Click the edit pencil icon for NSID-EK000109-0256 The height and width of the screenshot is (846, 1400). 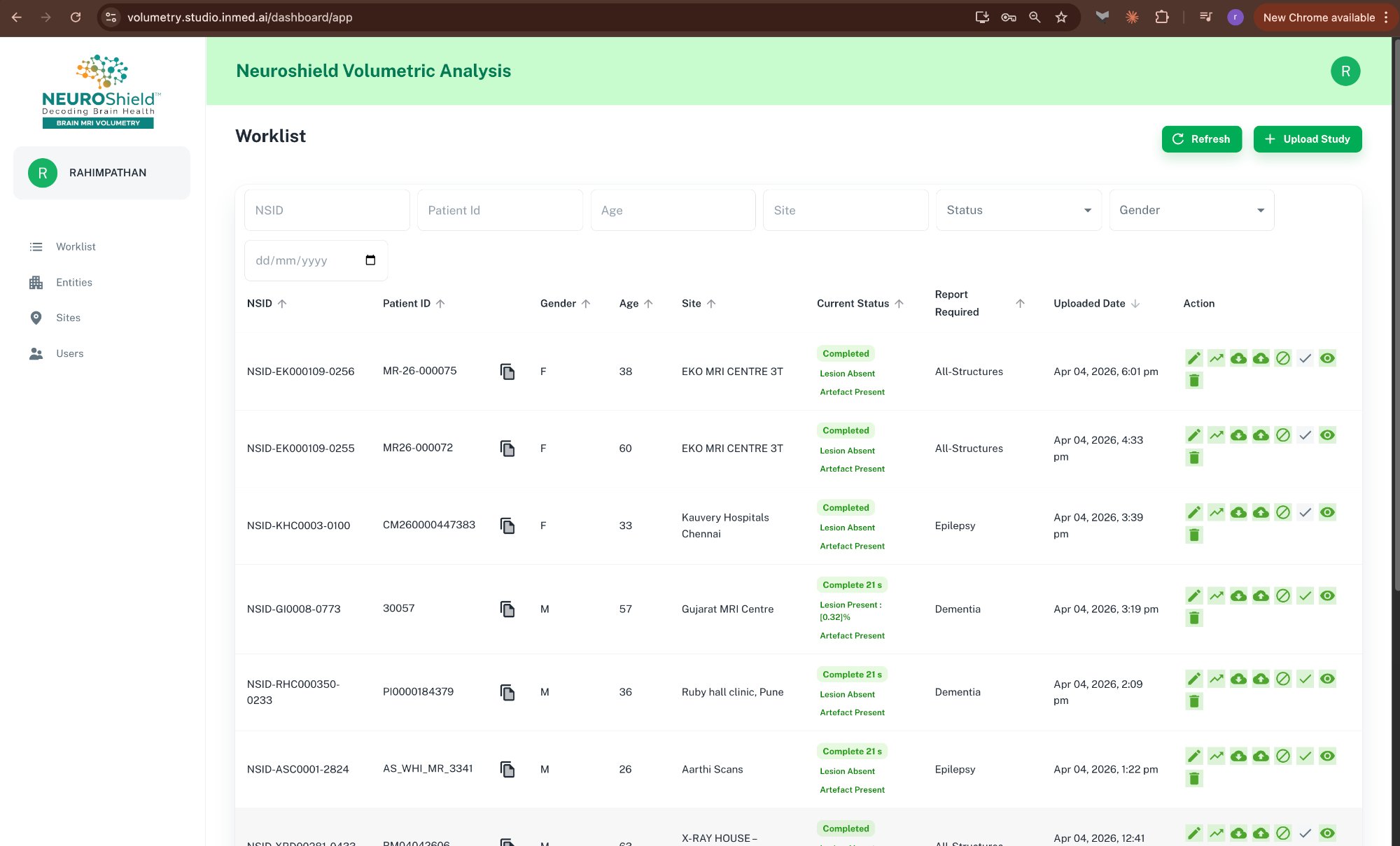click(x=1194, y=358)
